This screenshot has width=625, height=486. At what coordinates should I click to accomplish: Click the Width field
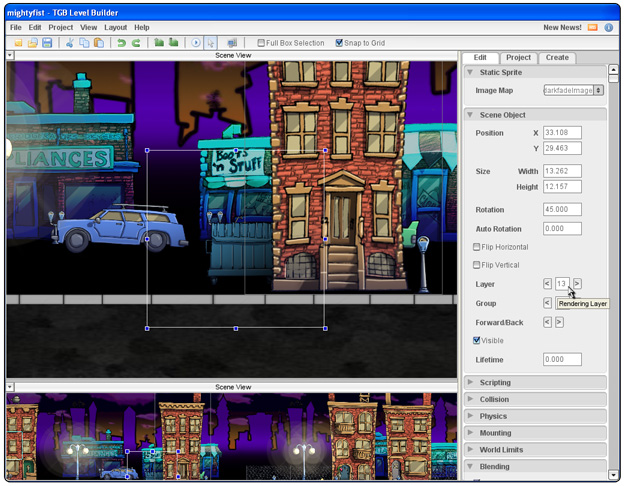click(562, 171)
